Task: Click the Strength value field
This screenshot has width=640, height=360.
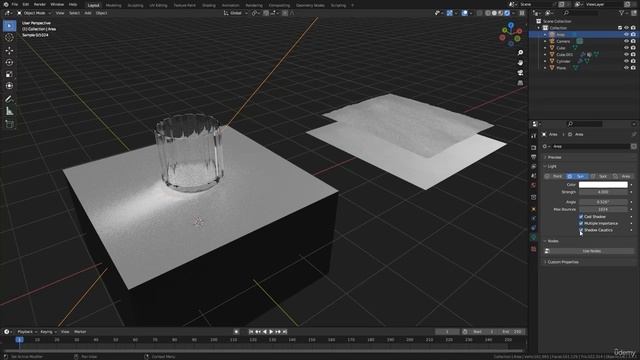Action: [x=603, y=192]
